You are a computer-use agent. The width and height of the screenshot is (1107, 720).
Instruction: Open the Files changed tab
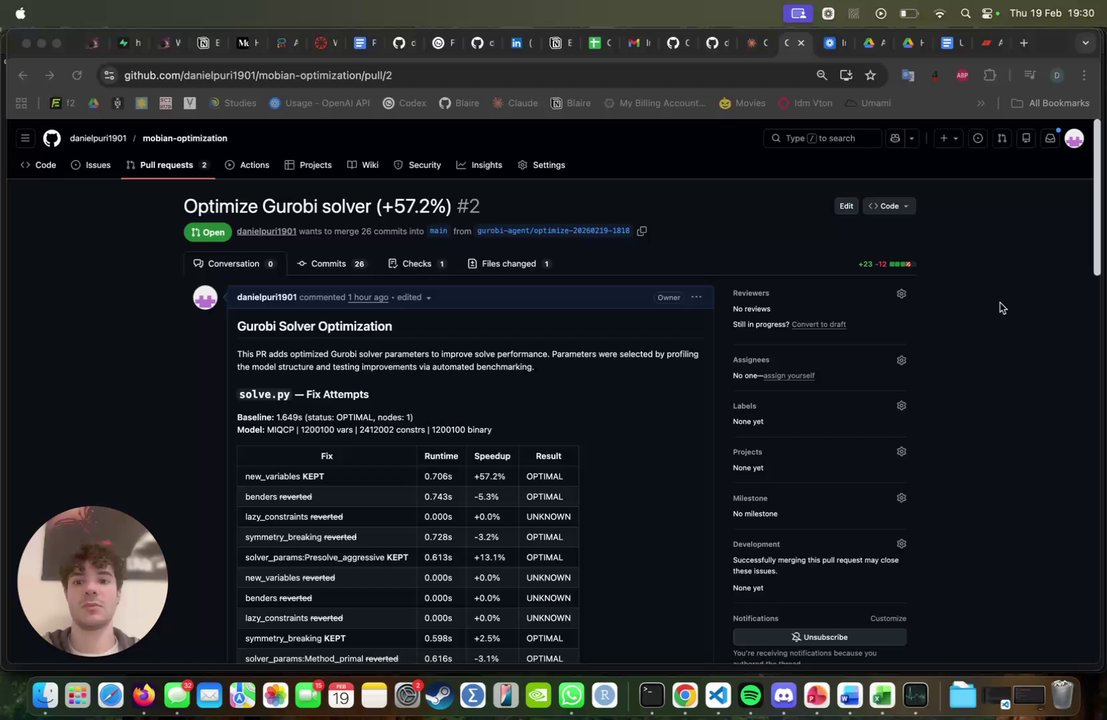pyautogui.click(x=509, y=264)
